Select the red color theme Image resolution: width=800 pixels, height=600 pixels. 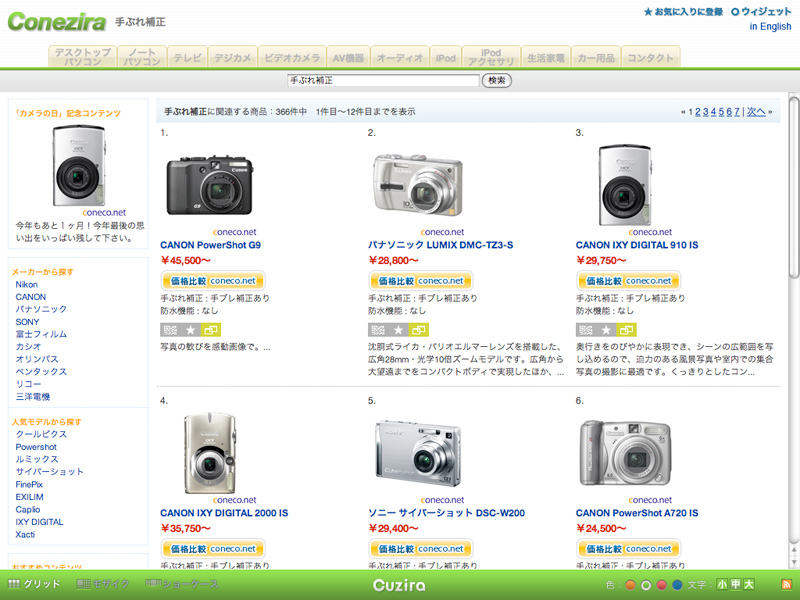point(662,585)
